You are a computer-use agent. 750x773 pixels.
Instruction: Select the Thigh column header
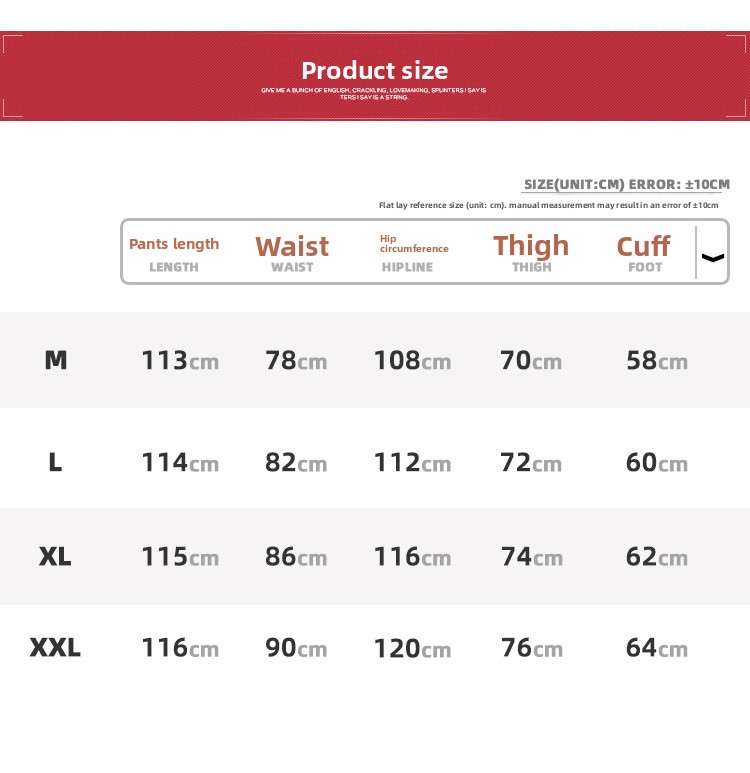[531, 246]
